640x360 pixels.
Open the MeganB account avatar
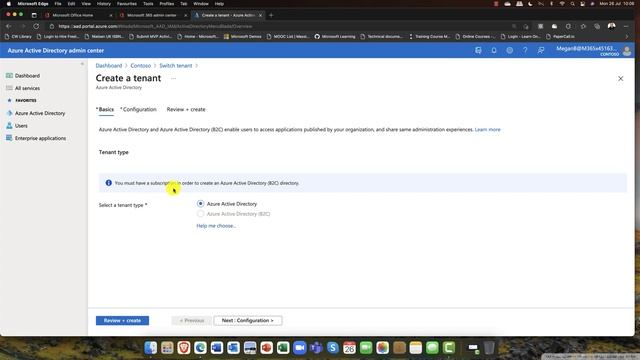tap(627, 51)
